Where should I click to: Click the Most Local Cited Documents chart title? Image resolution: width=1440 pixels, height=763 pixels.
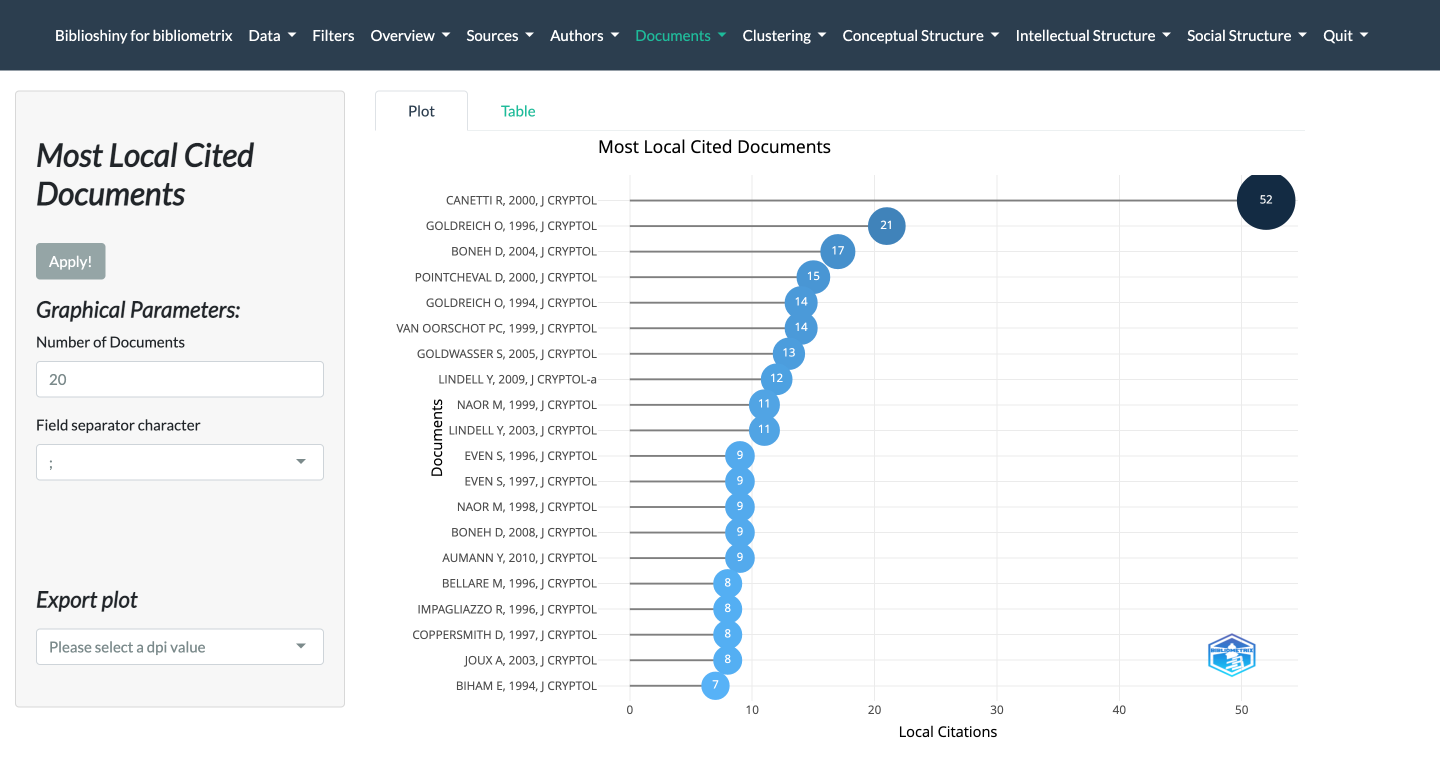[x=714, y=147]
